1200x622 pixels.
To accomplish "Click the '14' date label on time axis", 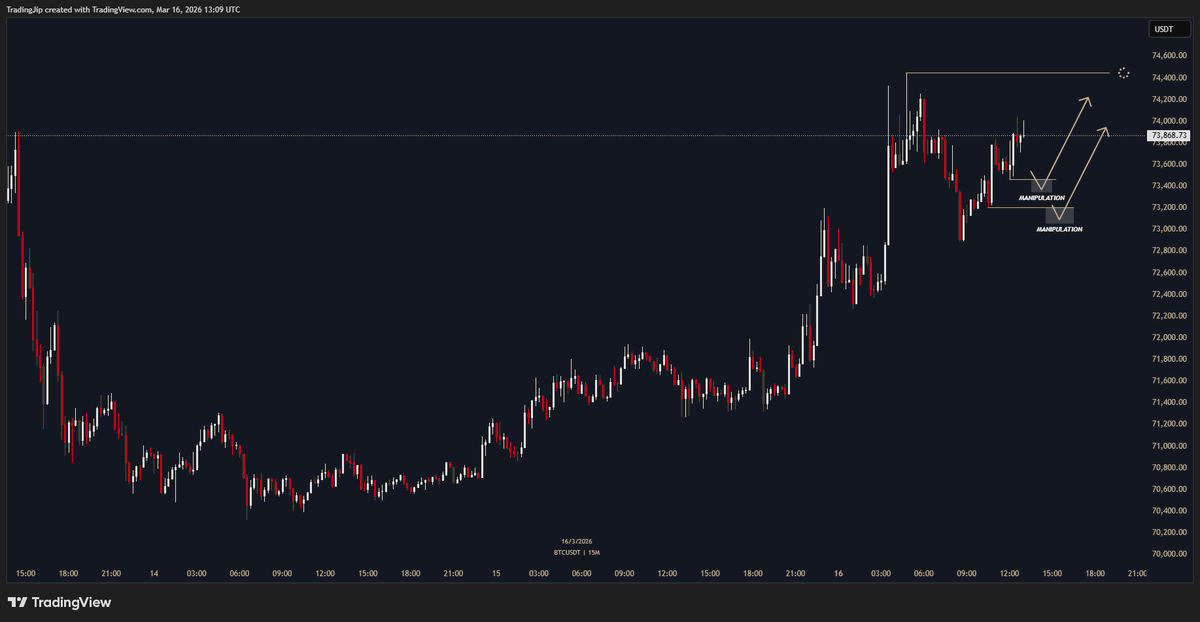I will pos(154,574).
